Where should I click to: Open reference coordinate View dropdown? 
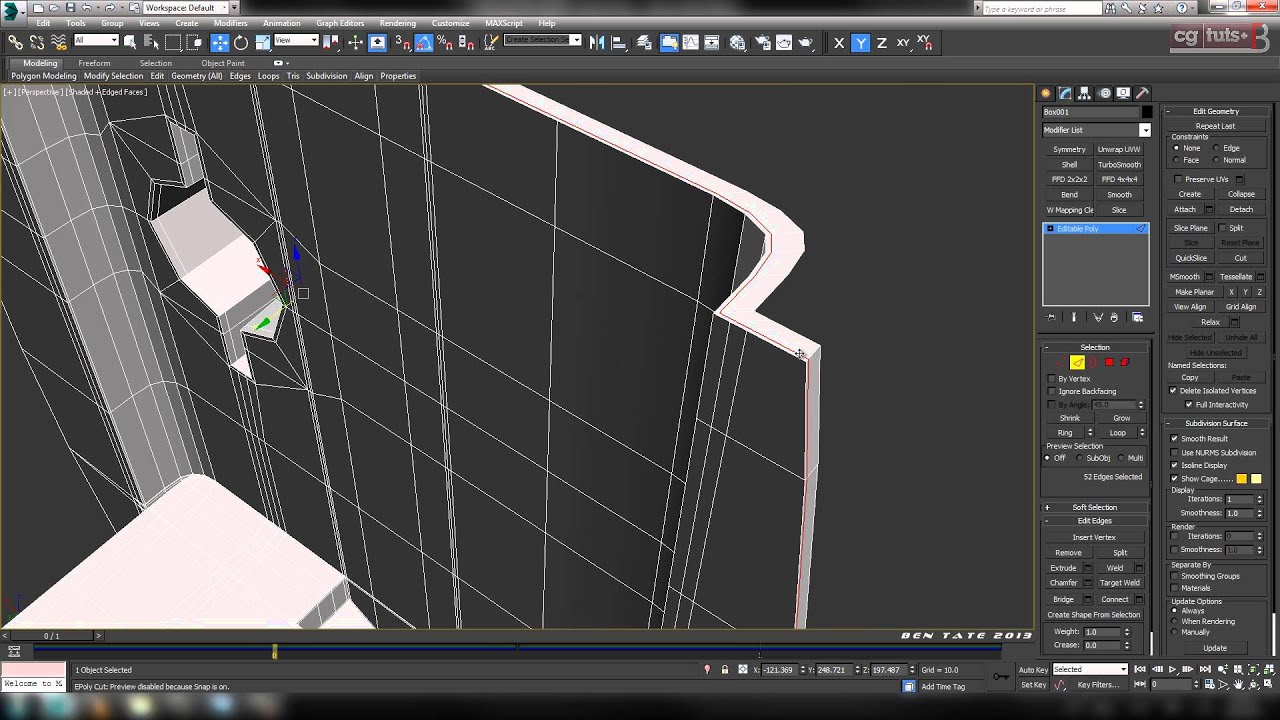pos(296,40)
